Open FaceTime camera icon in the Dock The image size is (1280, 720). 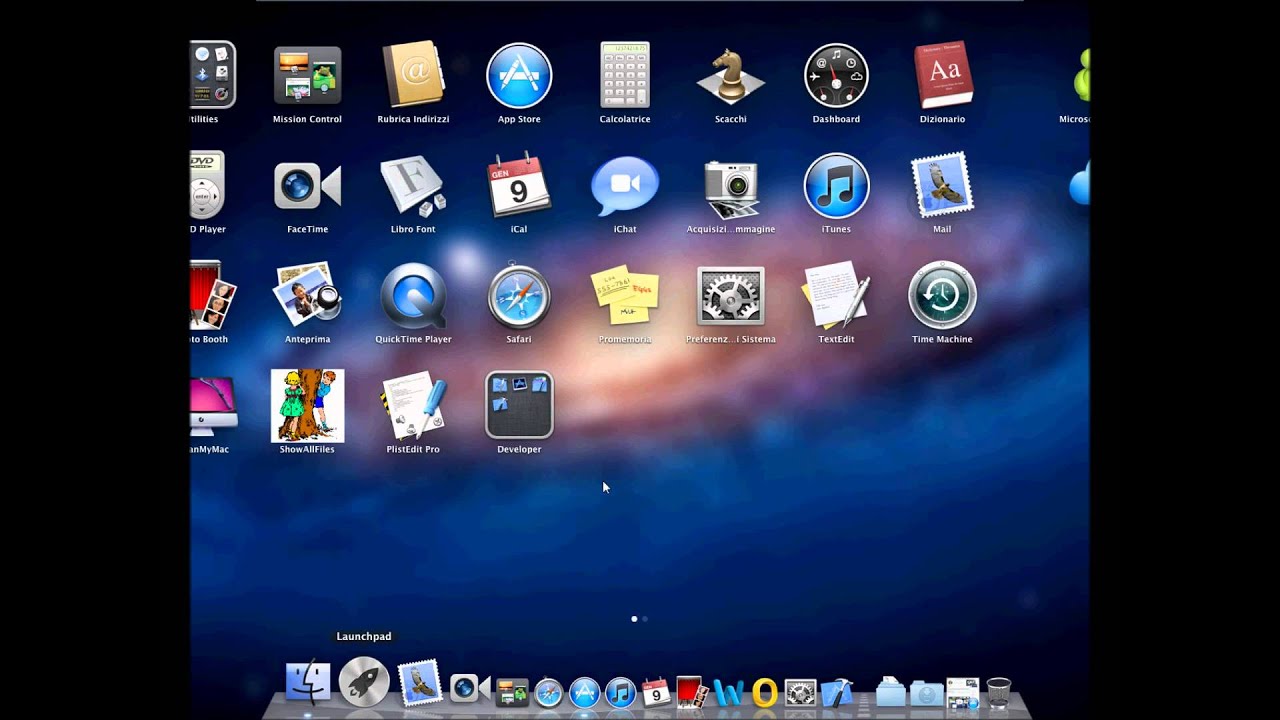click(470, 688)
